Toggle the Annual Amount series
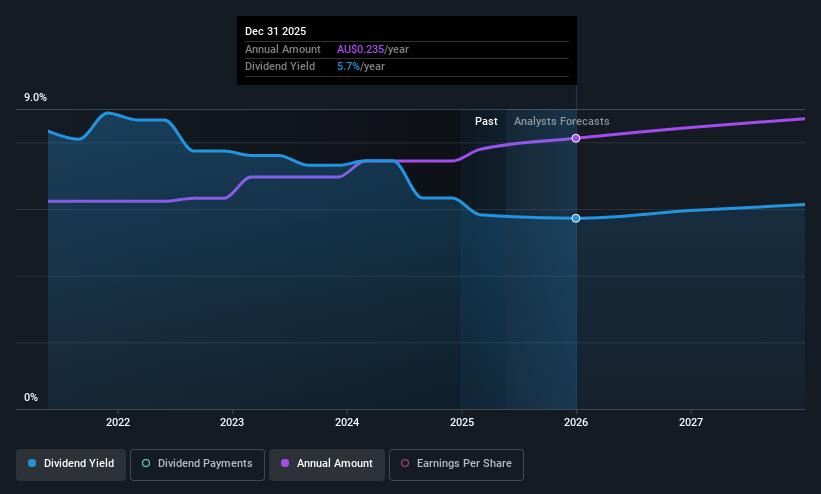Viewport: 821px width, 494px height. [x=327, y=465]
